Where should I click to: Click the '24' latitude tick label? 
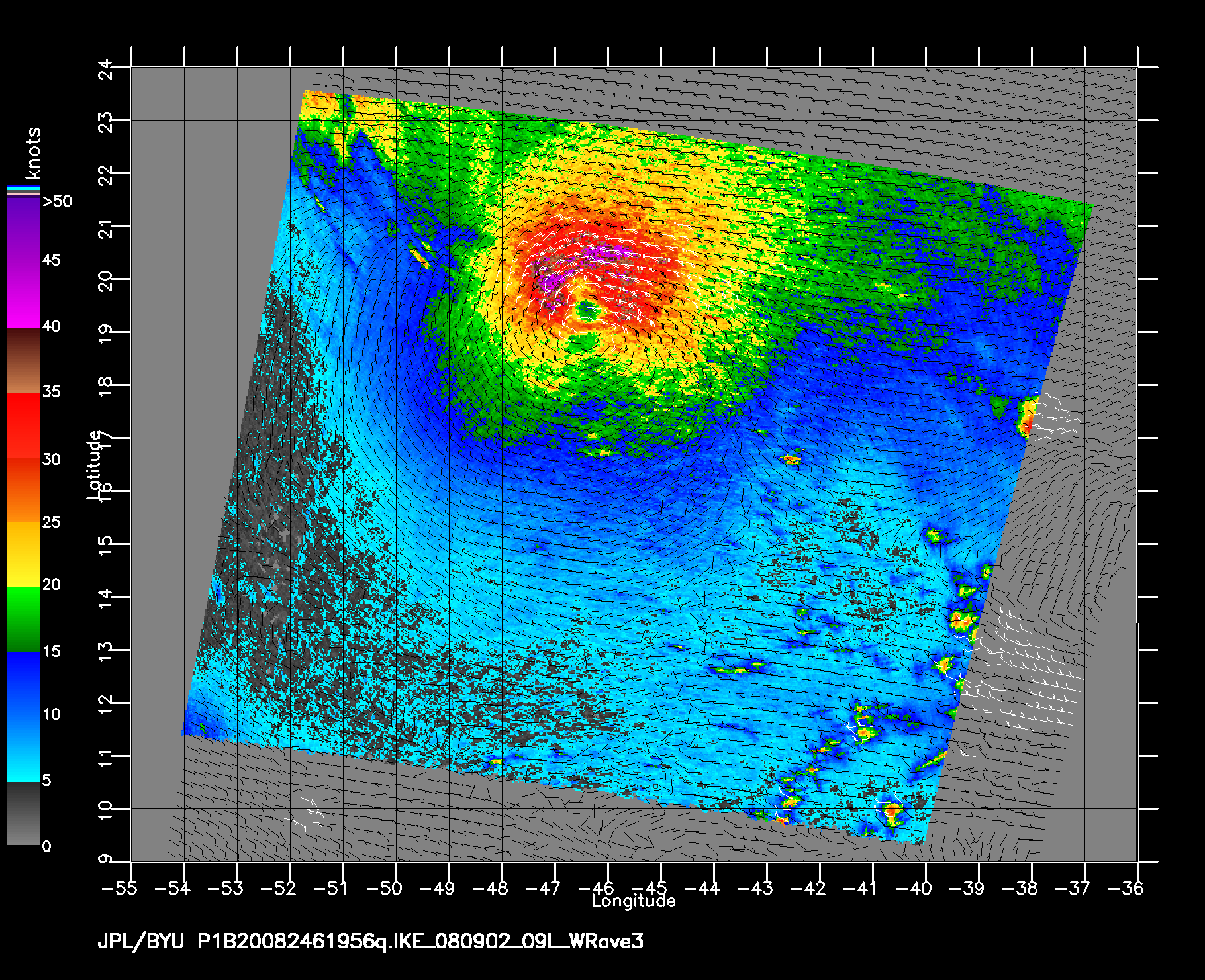(105, 70)
